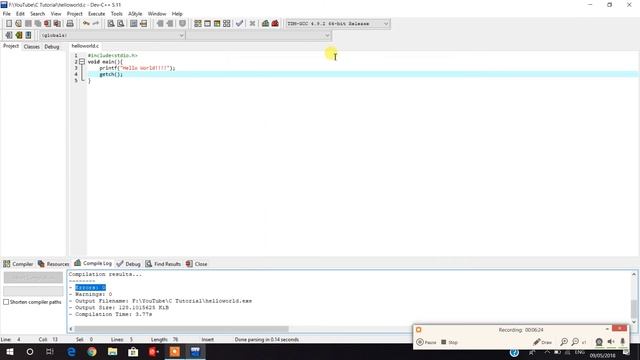Open the empty function list dropdown
640x360 pixels.
(x=259, y=36)
